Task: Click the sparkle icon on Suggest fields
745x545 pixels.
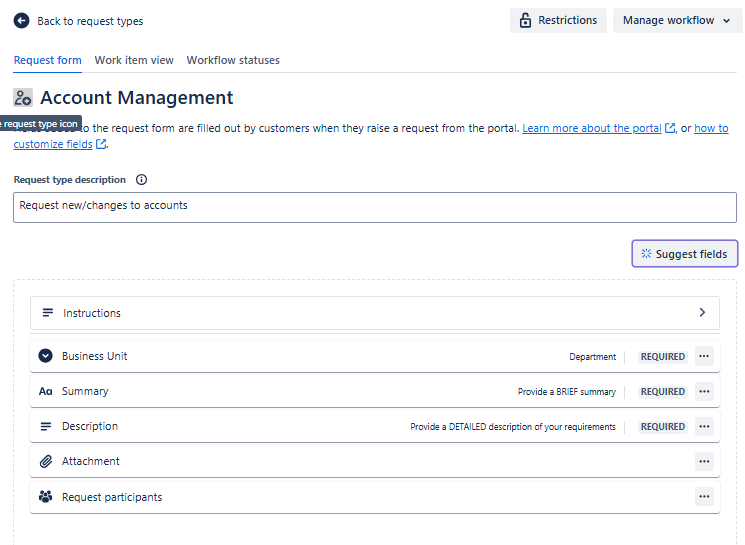Action: (x=646, y=254)
